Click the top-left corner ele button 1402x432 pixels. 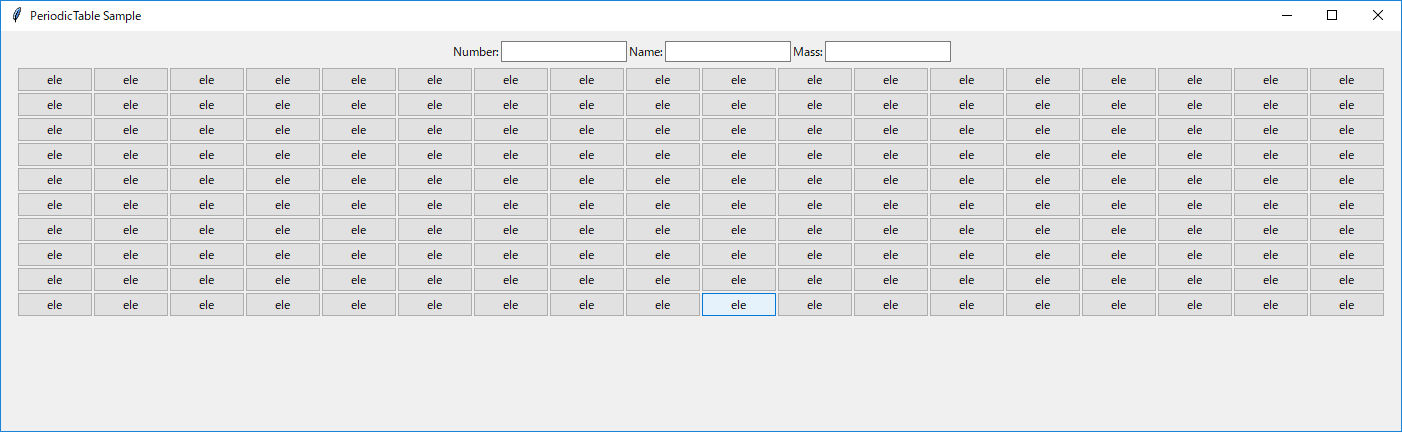(55, 80)
